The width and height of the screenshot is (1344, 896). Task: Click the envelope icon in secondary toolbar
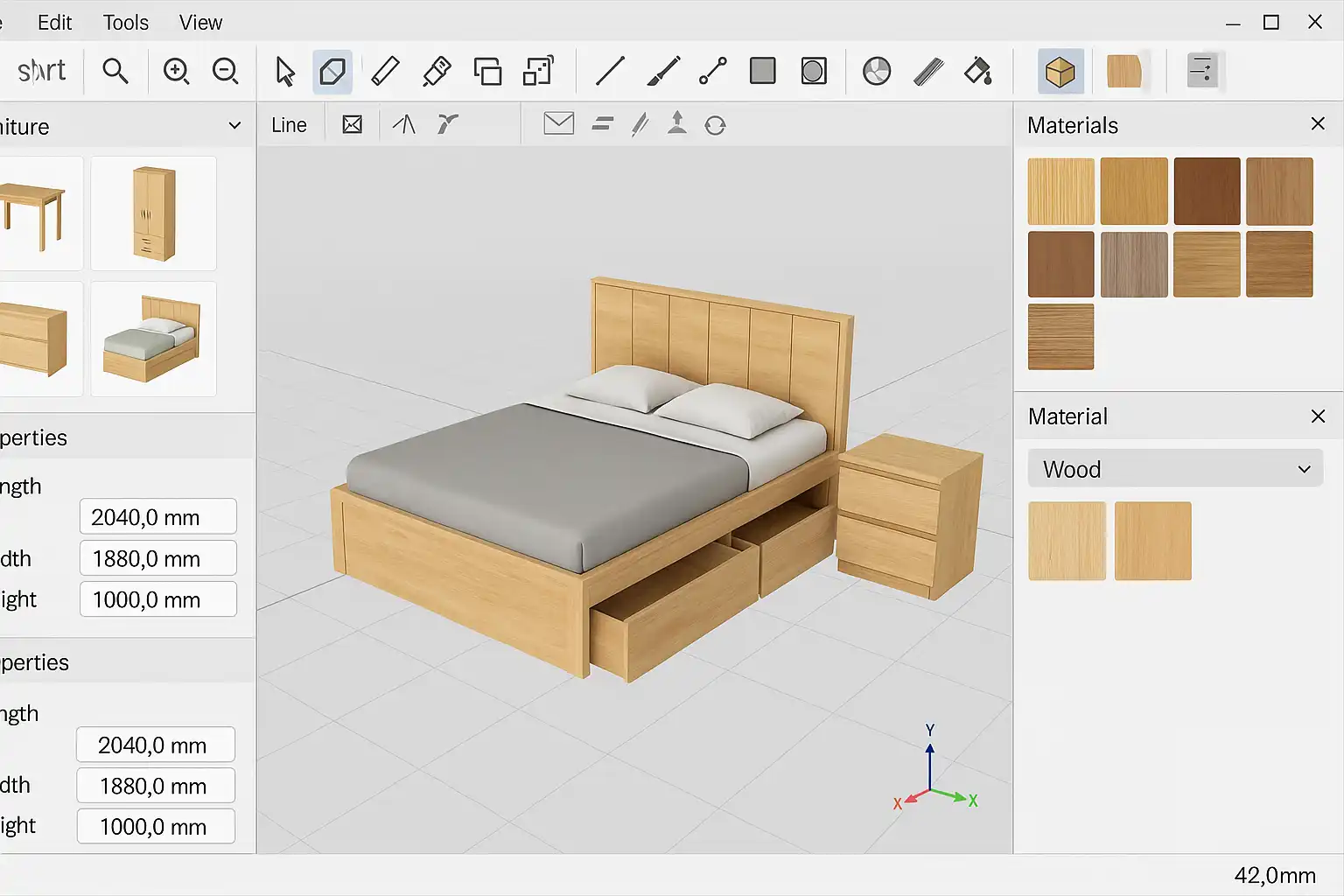click(558, 124)
